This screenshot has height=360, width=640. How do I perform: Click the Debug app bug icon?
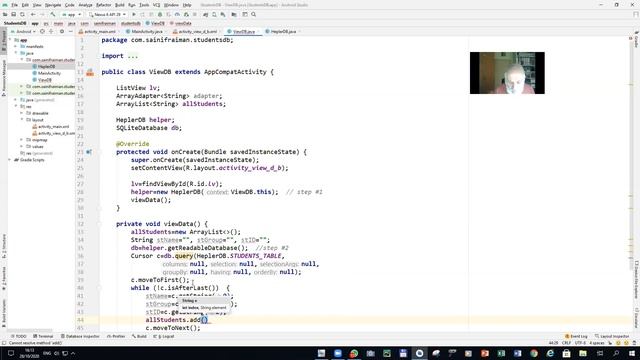click(160, 14)
